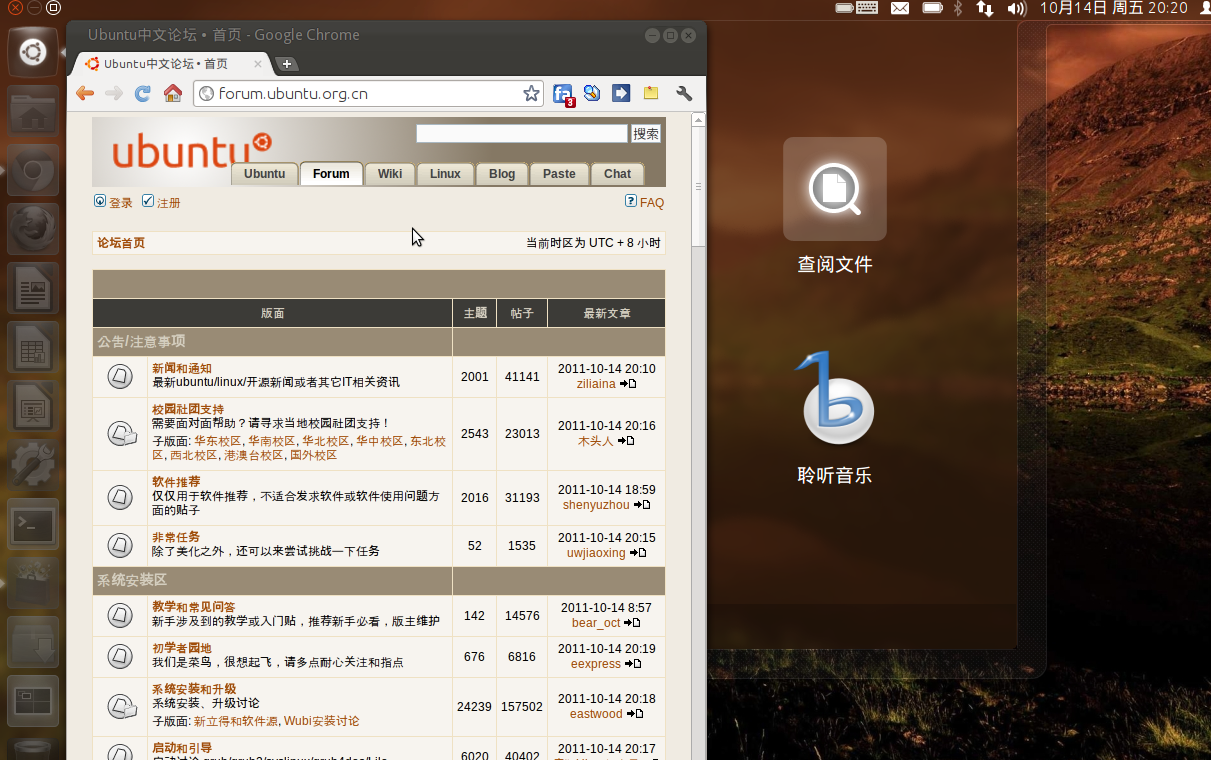The image size is (1211, 760).
Task: Open the FAQ link
Action: point(652,203)
